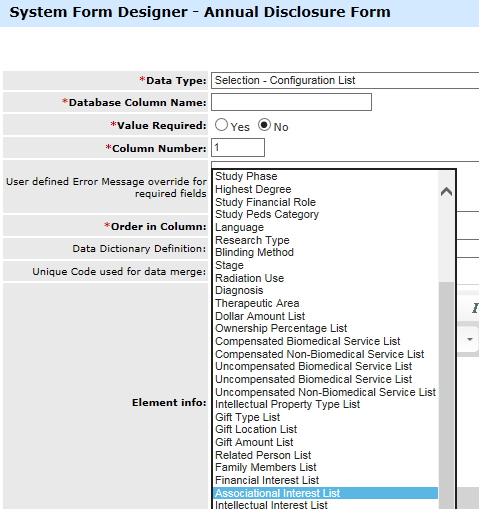Select Uncompensated Non-Biomedical Service List
The width and height of the screenshot is (479, 509).
point(325,392)
